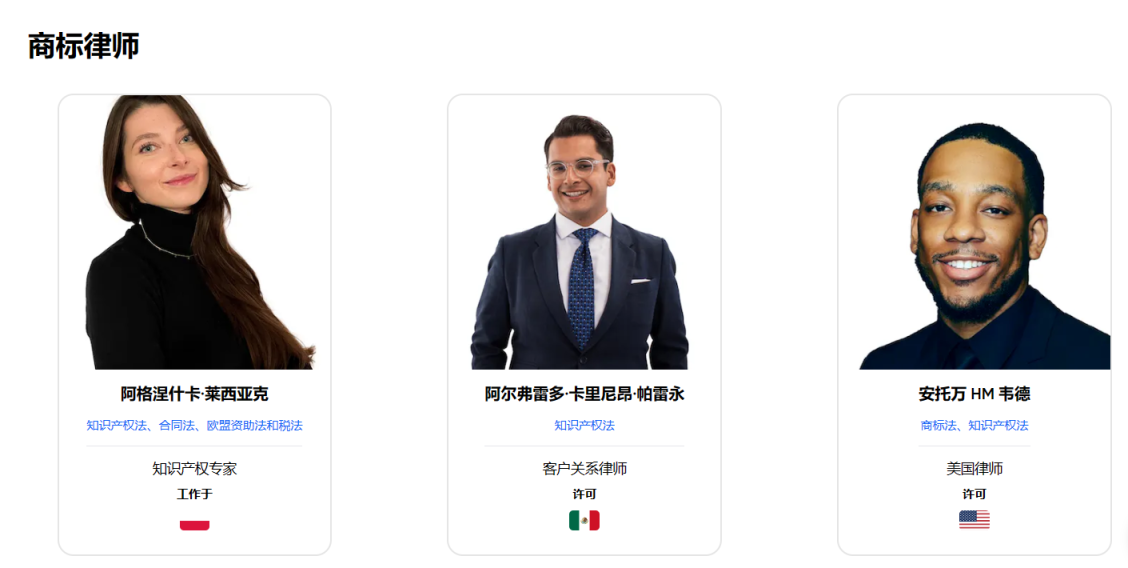
Task: Click 许可 label above the Mexico flag
Action: (584, 494)
